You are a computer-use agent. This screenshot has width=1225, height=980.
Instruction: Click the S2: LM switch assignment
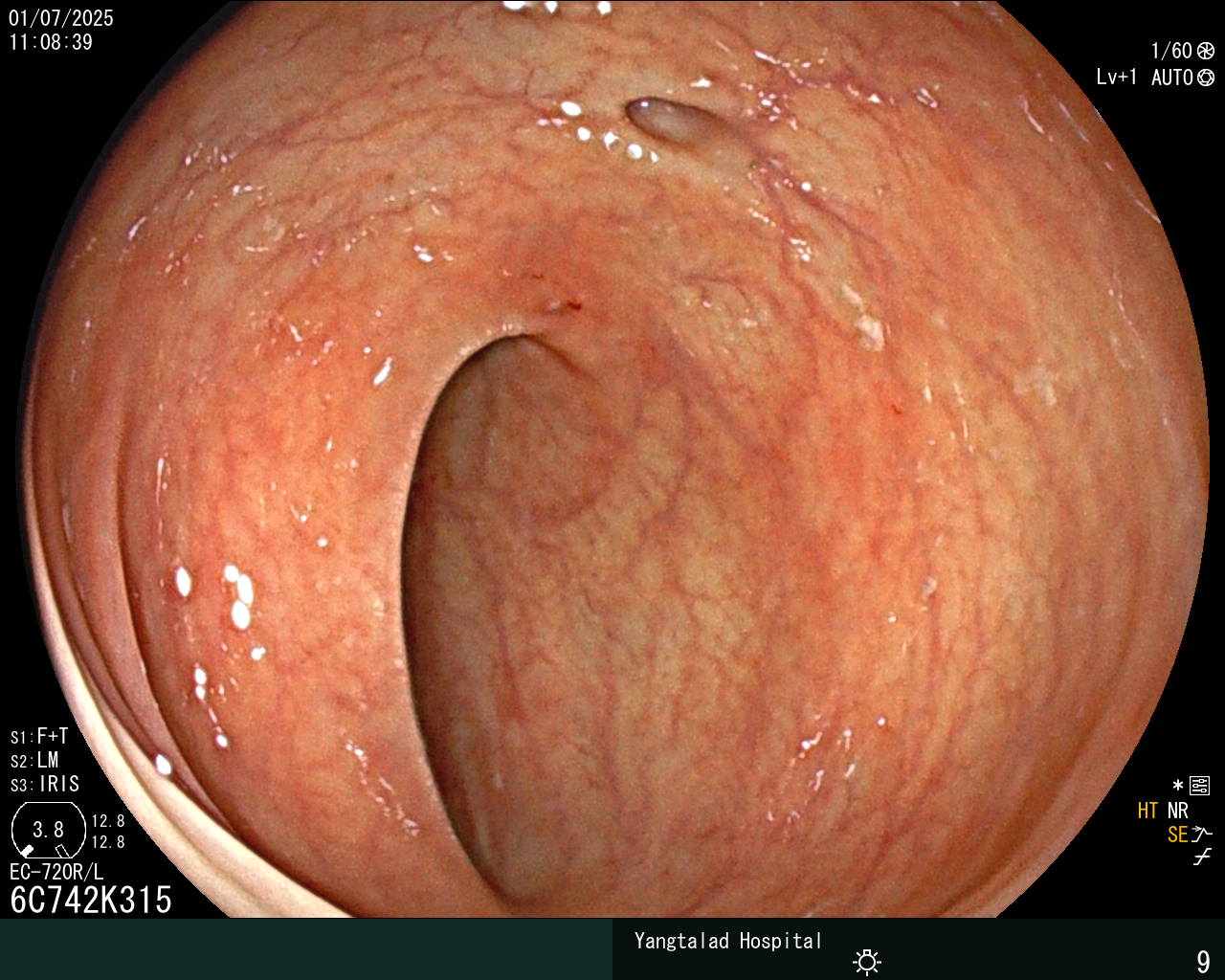tap(34, 761)
